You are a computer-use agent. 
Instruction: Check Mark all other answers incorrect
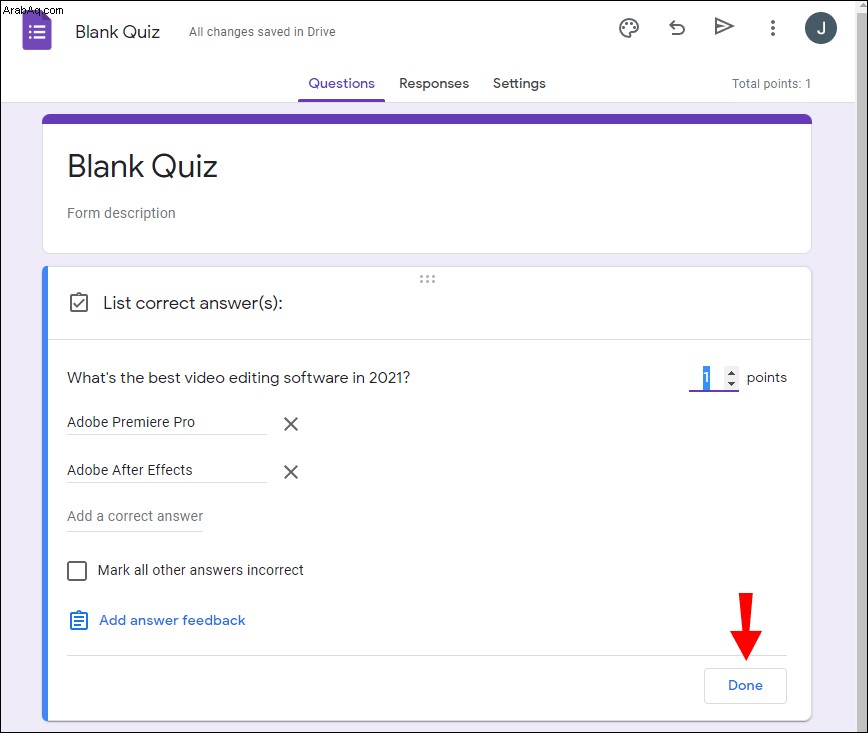point(77,570)
